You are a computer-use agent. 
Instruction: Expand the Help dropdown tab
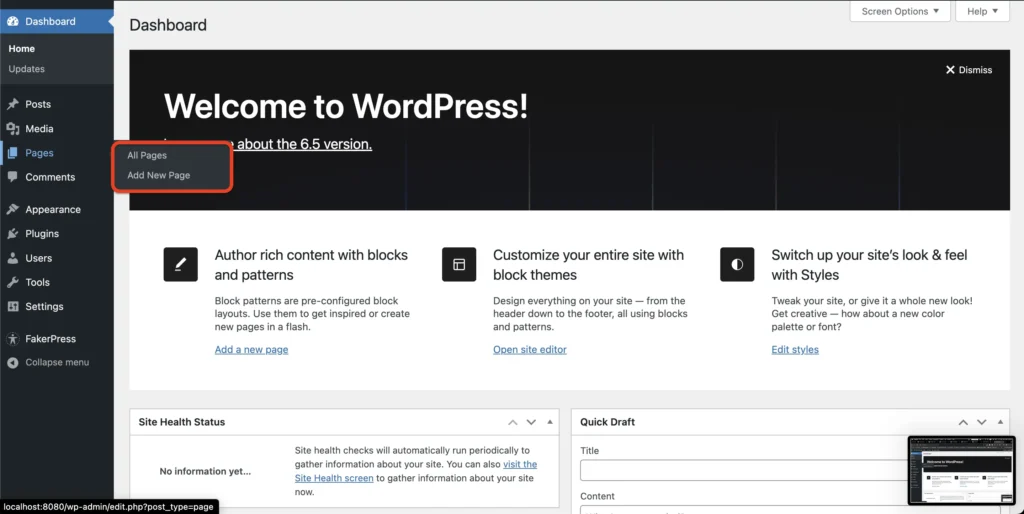click(x=983, y=11)
